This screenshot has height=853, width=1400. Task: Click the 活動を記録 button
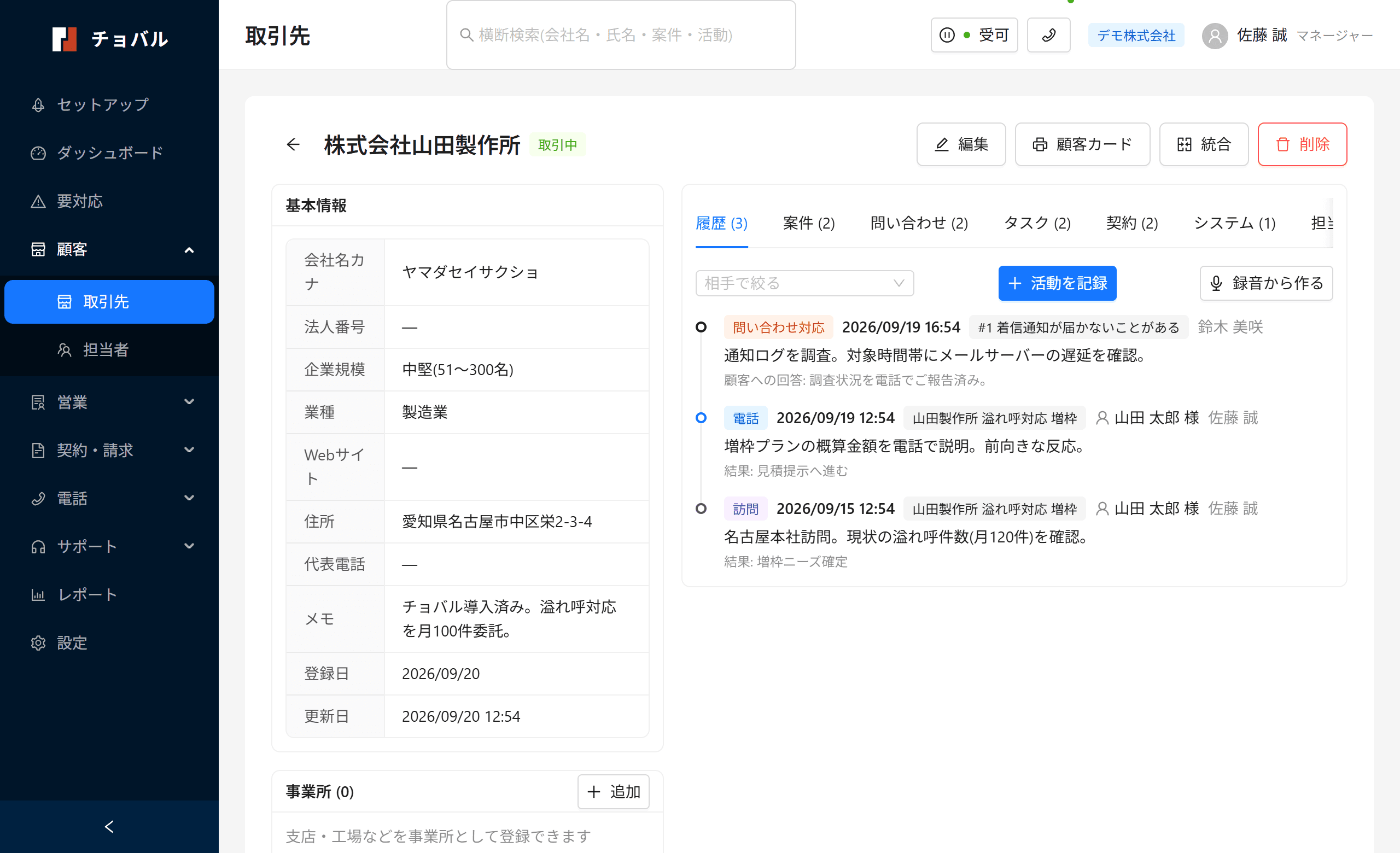[x=1057, y=283]
